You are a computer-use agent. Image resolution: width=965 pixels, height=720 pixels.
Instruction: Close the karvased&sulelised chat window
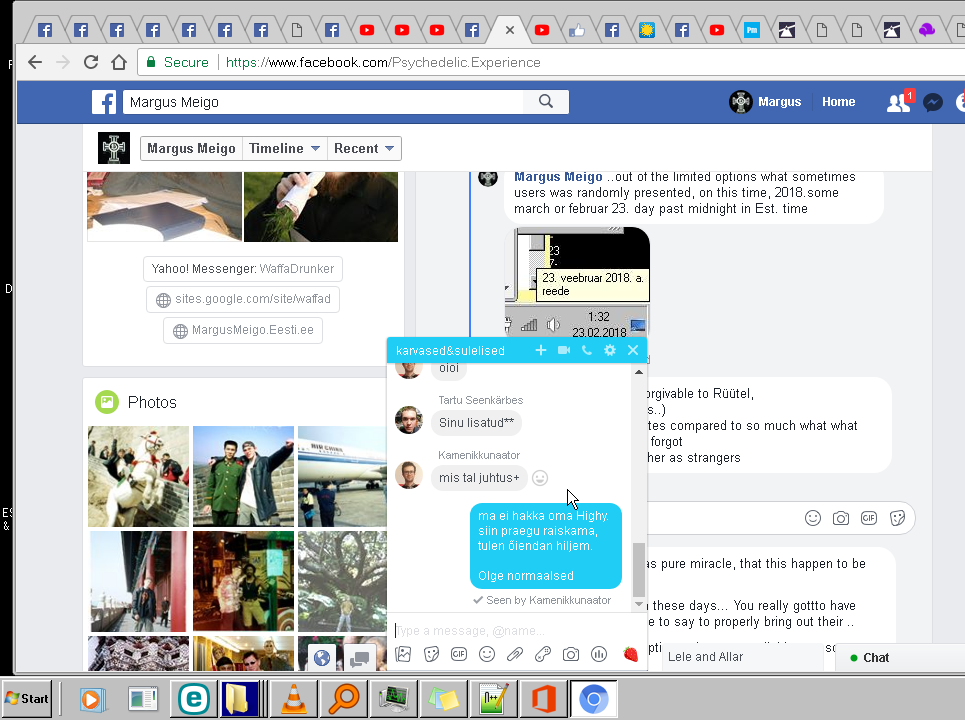coord(633,350)
